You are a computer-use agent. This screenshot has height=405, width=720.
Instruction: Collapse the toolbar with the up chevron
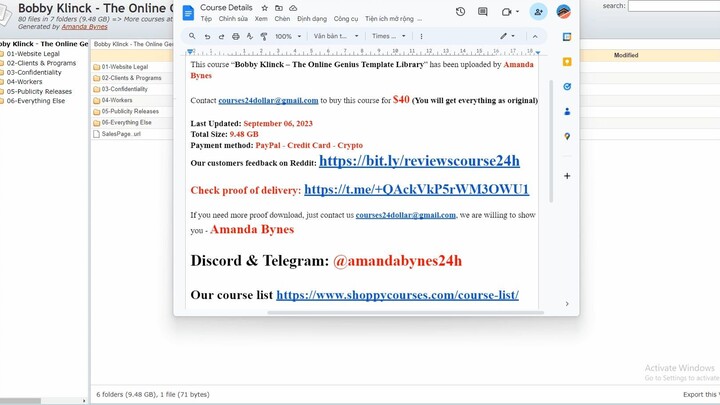535,36
